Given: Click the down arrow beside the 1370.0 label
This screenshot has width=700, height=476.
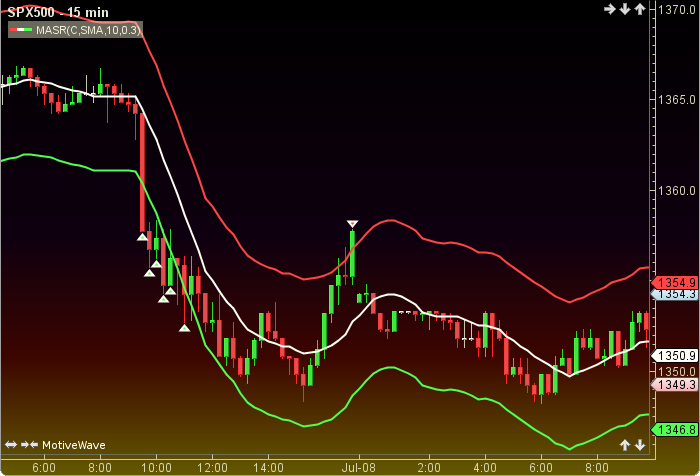Looking at the screenshot, I should [625, 9].
